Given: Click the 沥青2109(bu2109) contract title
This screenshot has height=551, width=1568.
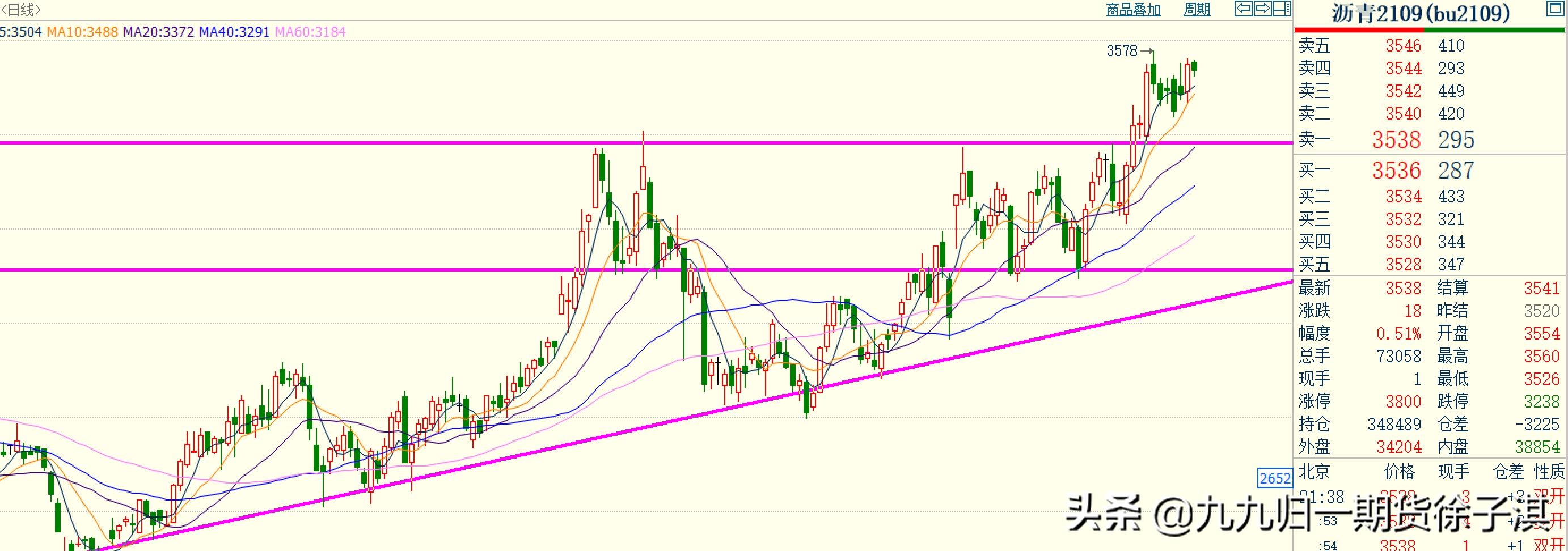Looking at the screenshot, I should pos(1421,14).
